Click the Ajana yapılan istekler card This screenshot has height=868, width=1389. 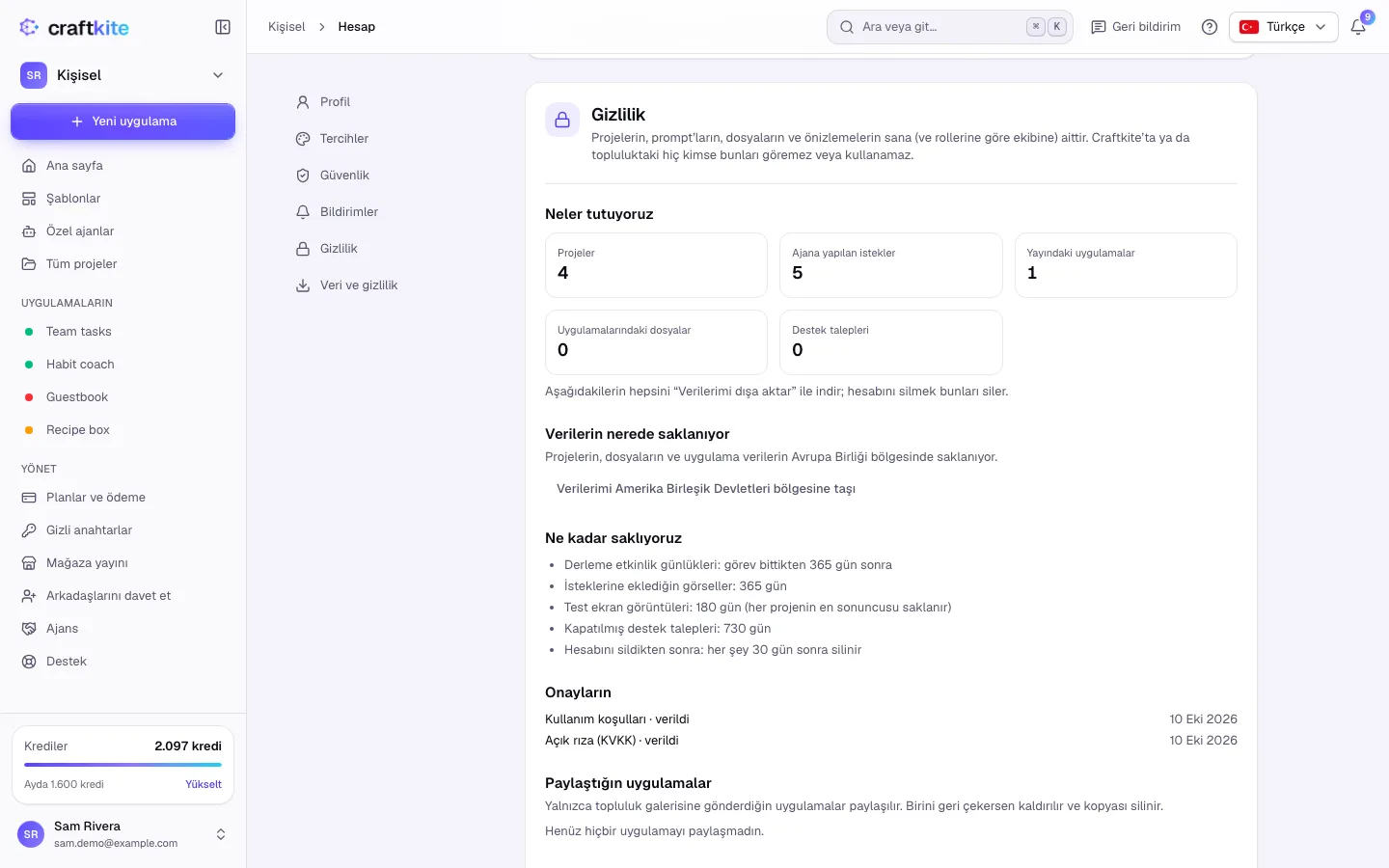(x=891, y=265)
